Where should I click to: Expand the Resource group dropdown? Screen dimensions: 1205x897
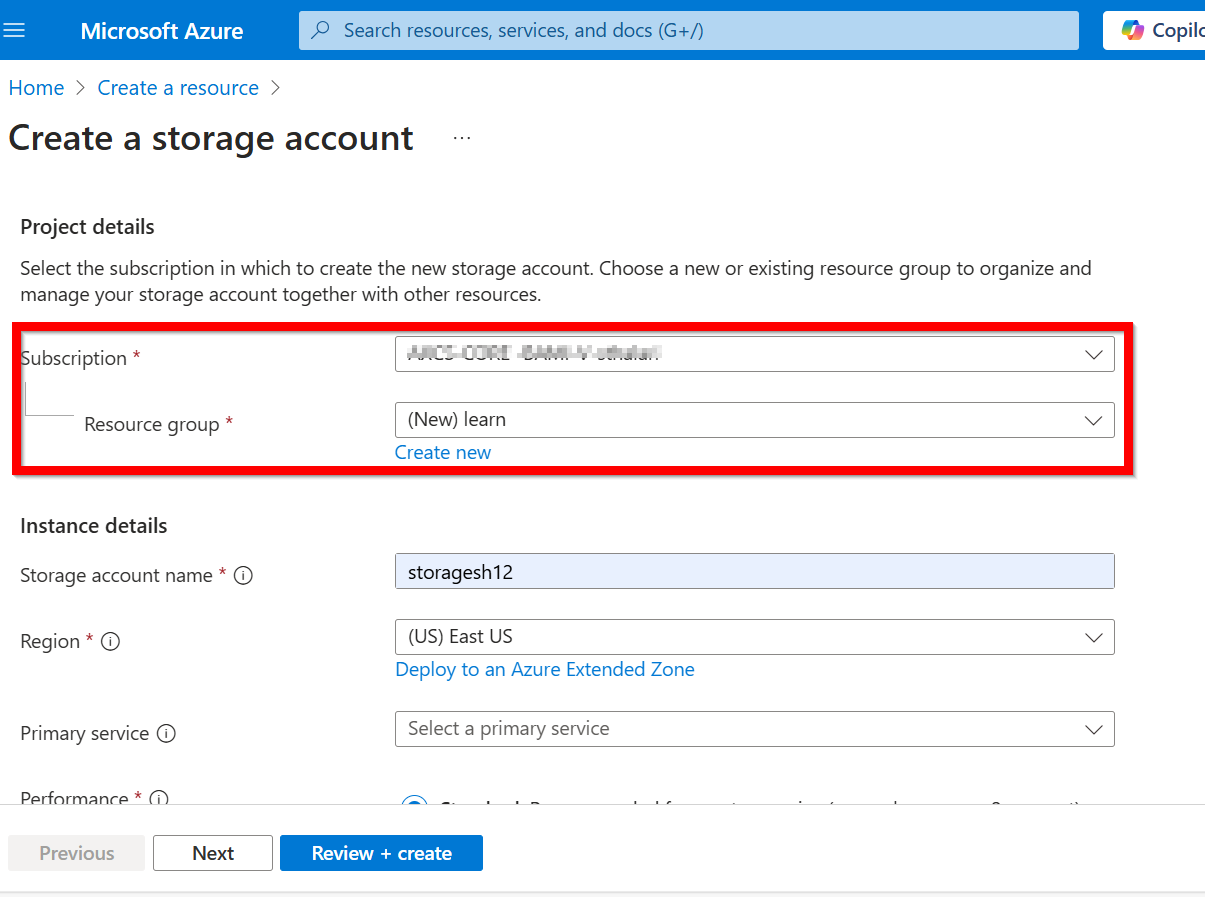pyautogui.click(x=1093, y=420)
